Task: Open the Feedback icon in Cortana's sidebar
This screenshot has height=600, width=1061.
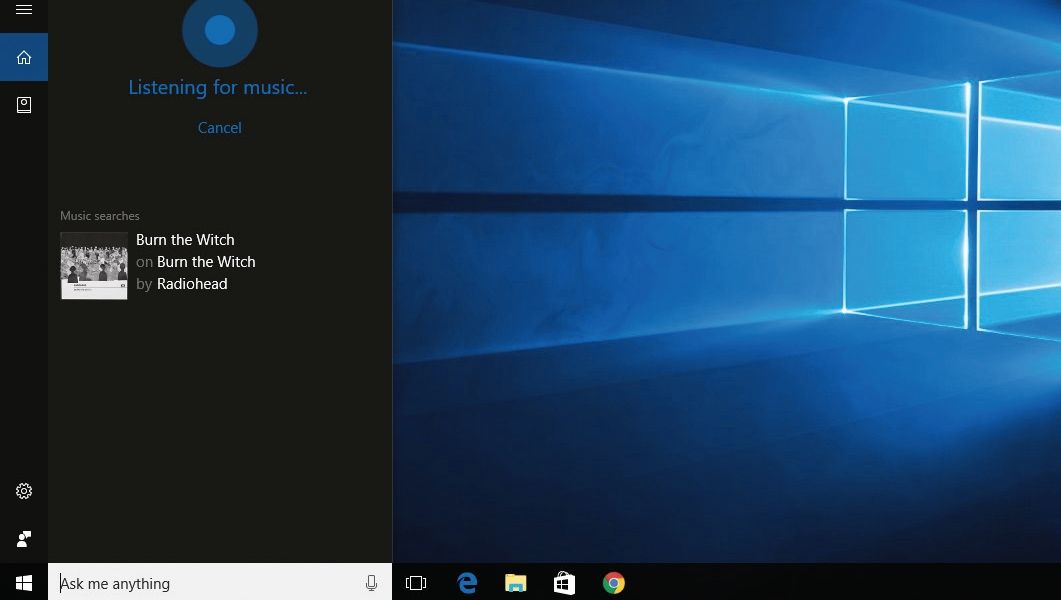Action: [x=23, y=537]
